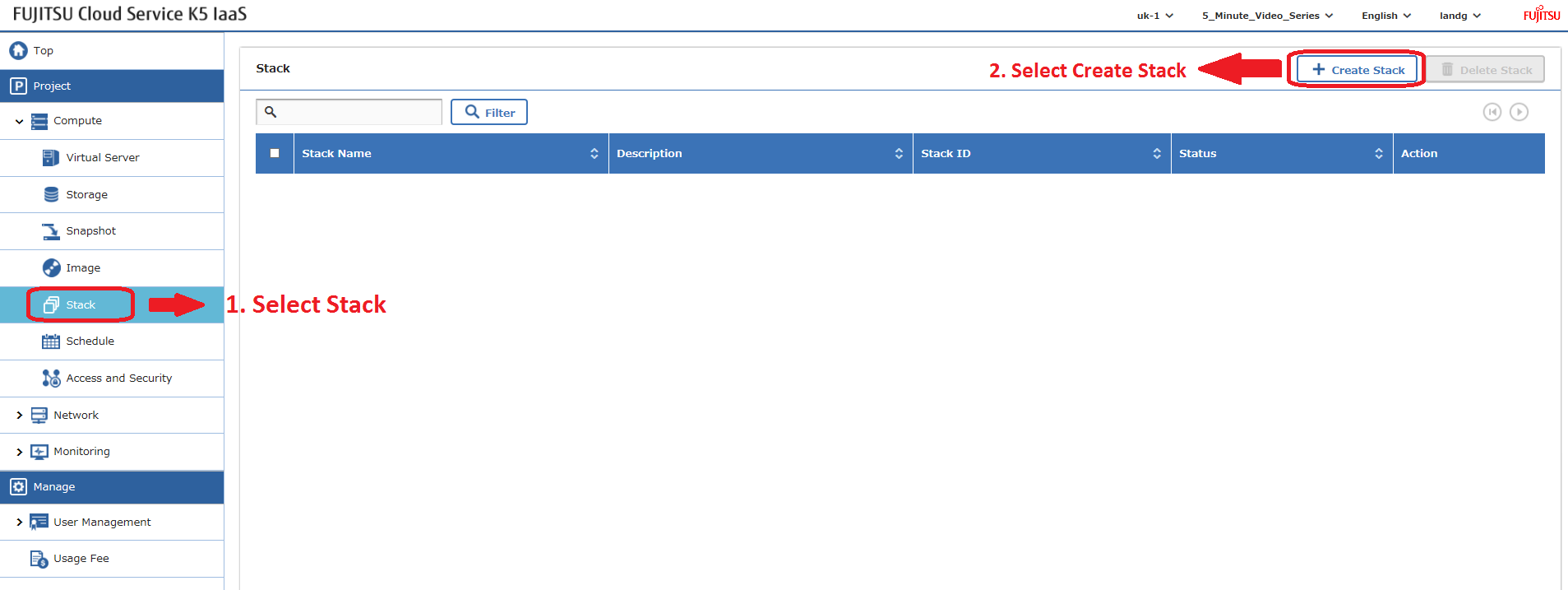Click the Top home icon
The width and height of the screenshot is (1568, 590).
[x=18, y=51]
